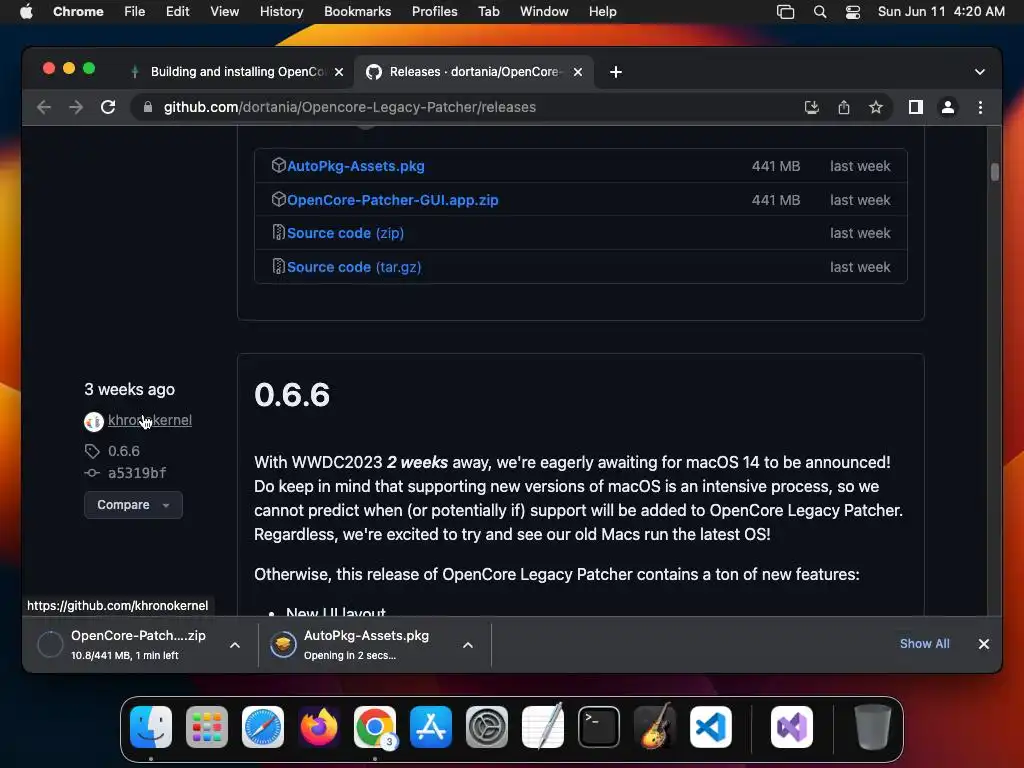Expand tab search chevron
This screenshot has height=768, width=1024.
tap(980, 72)
